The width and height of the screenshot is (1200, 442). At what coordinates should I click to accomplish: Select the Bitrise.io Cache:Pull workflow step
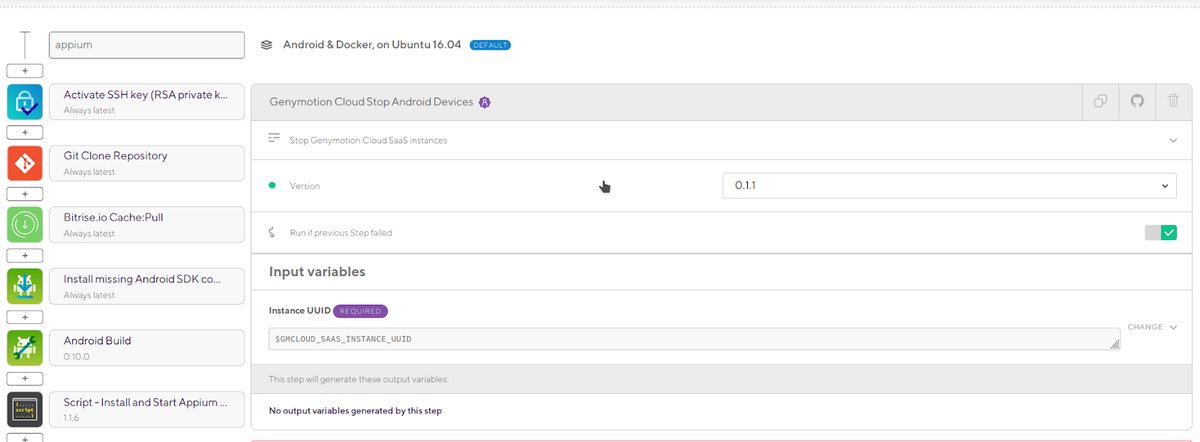point(146,225)
